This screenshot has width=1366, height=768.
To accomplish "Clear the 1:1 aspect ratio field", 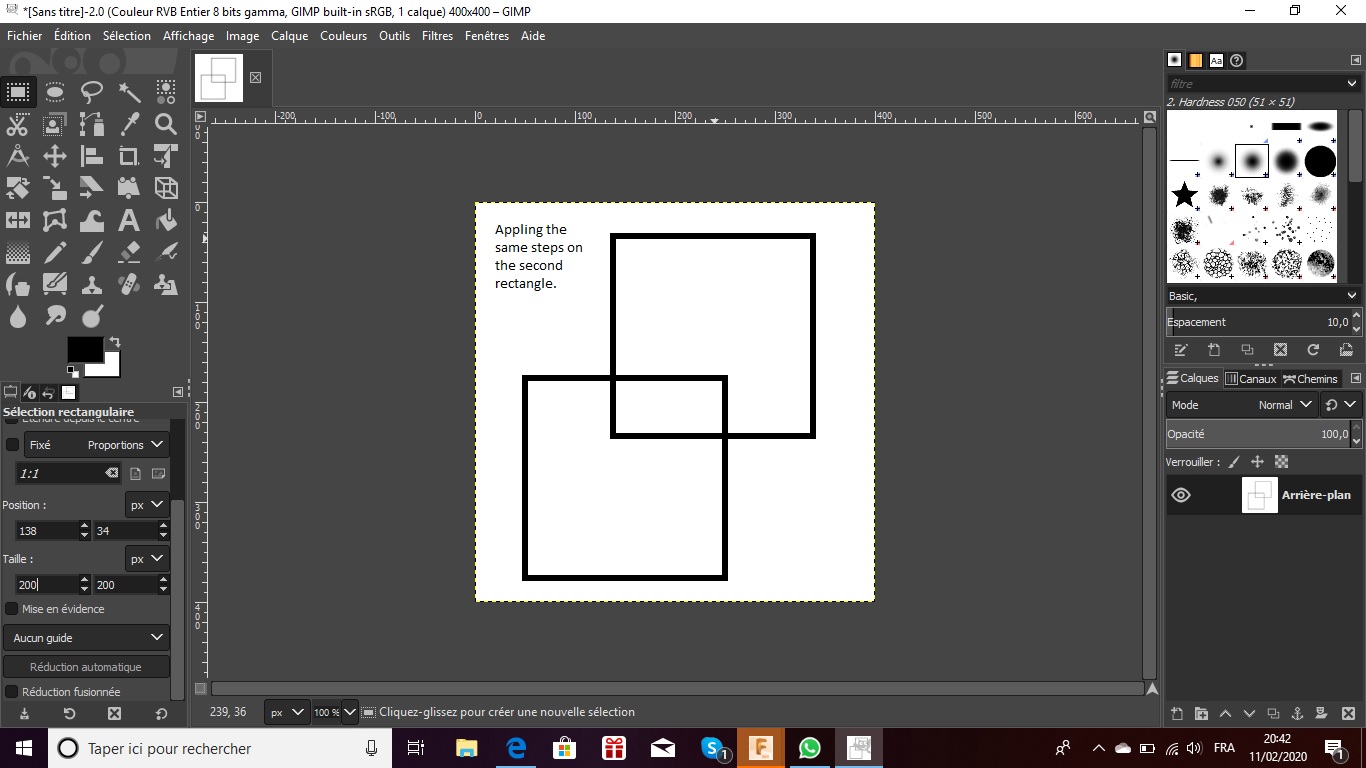I will pos(111,473).
